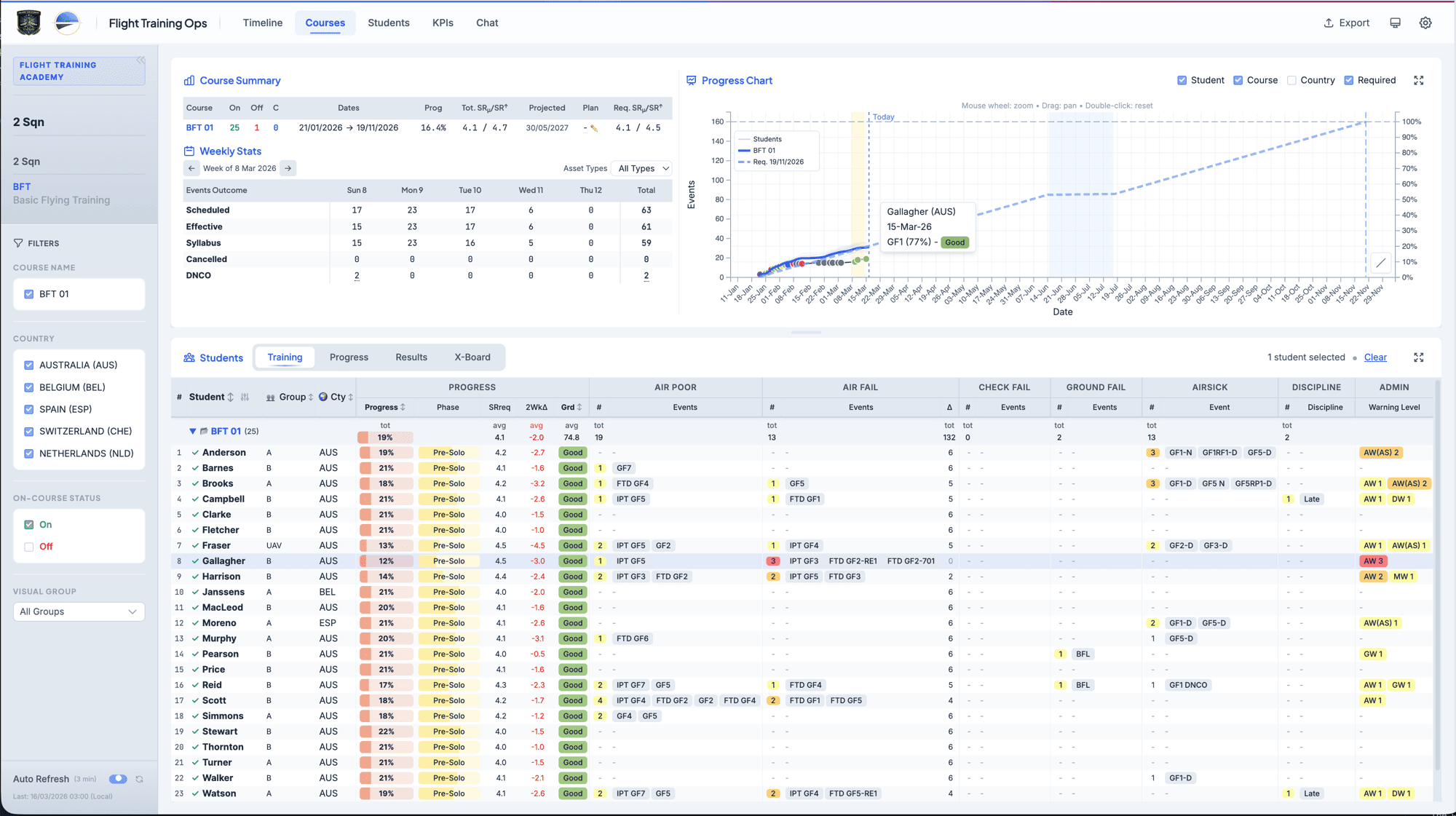Toggle off the Auto Refresh switch

[x=118, y=778]
